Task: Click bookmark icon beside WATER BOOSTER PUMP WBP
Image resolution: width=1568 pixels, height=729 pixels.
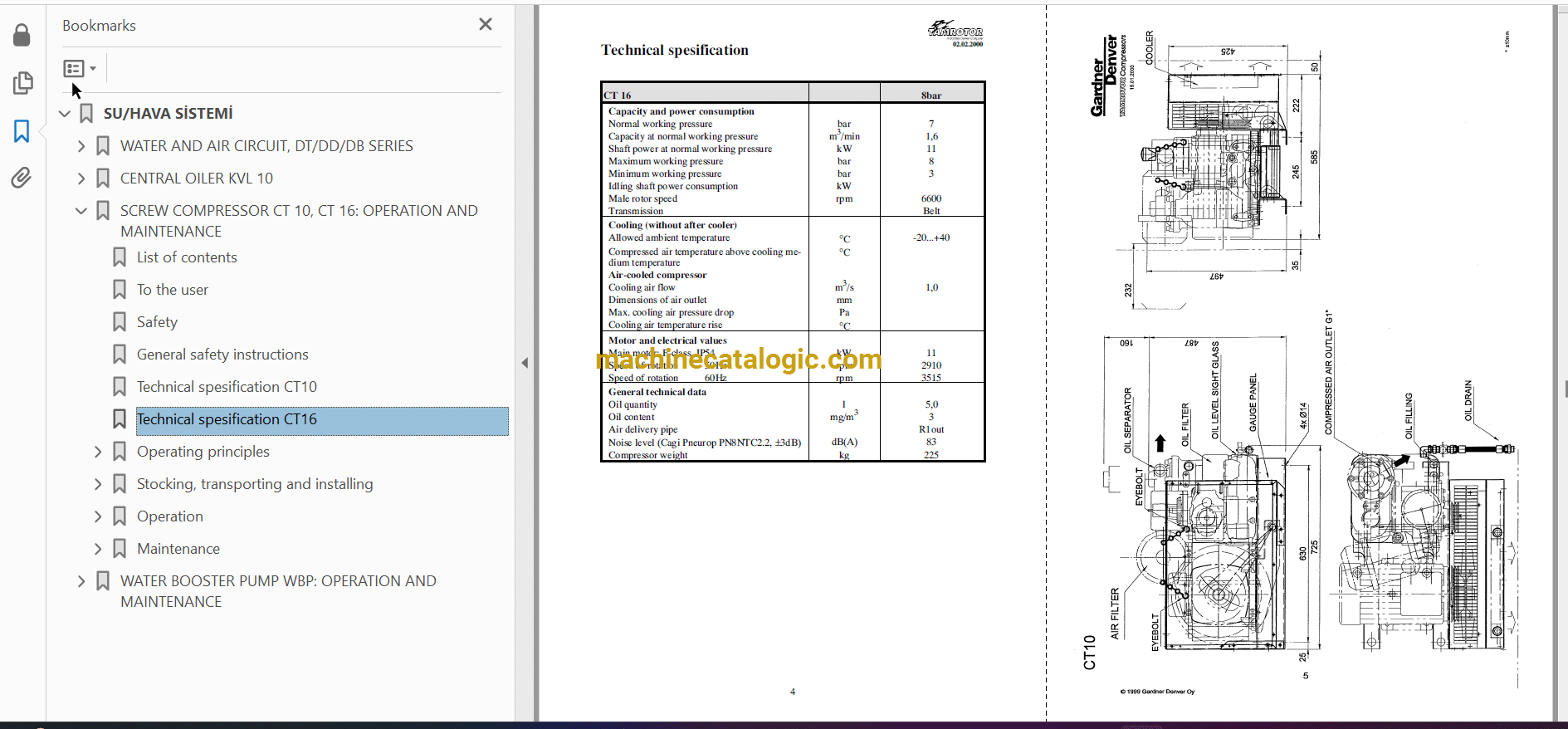Action: pyautogui.click(x=103, y=581)
